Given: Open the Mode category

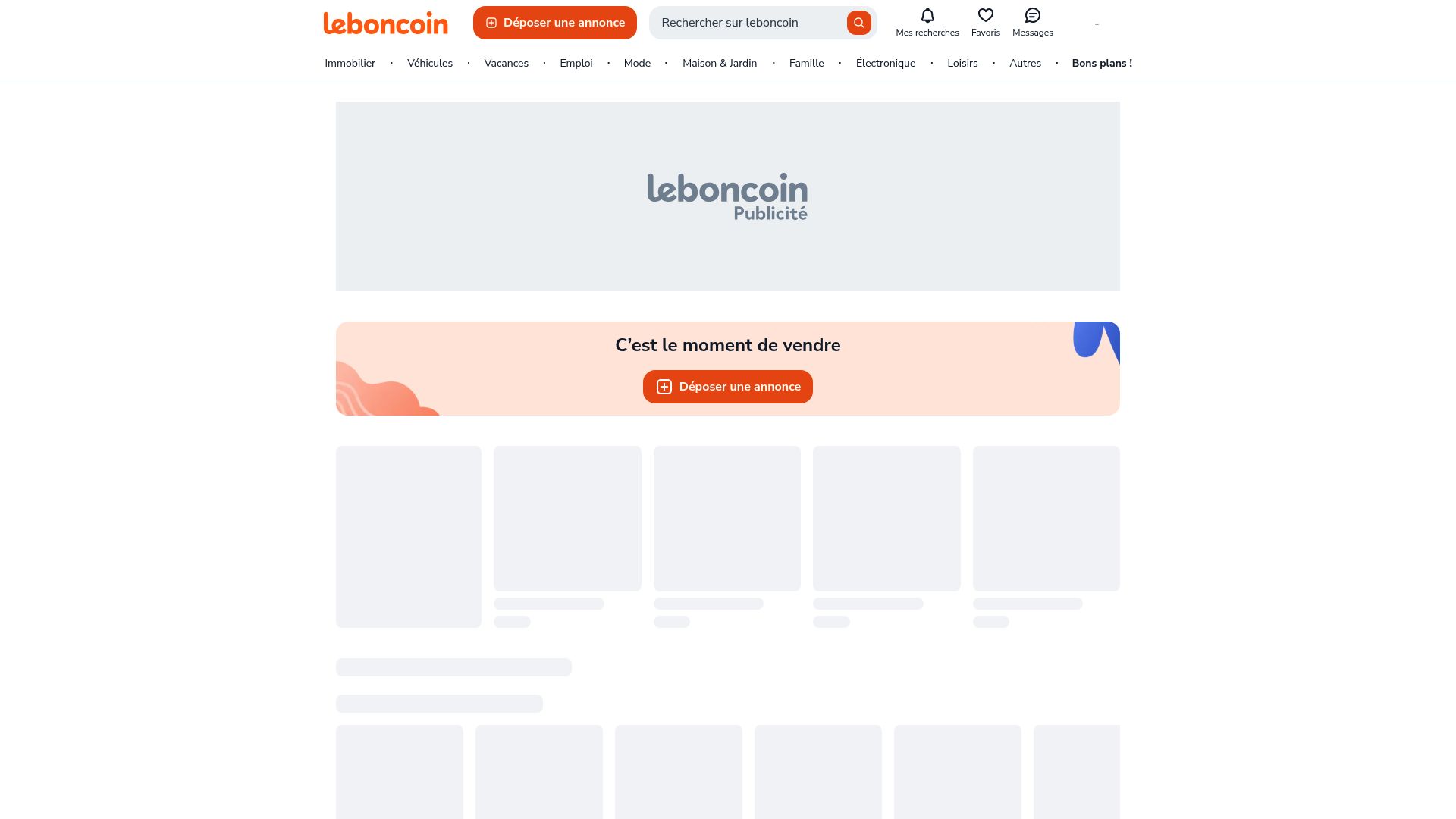Looking at the screenshot, I should point(637,63).
